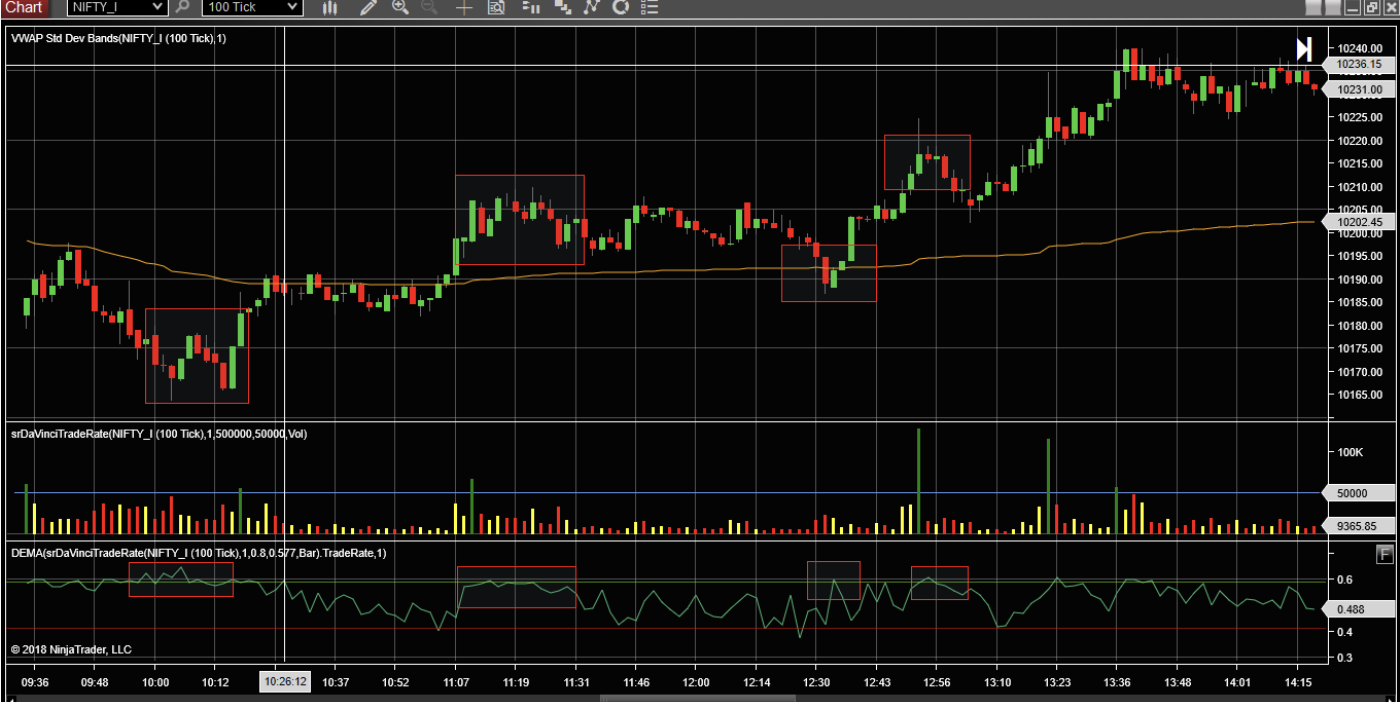
Task: Click the 10231.00 last price marker
Action: click(1359, 89)
